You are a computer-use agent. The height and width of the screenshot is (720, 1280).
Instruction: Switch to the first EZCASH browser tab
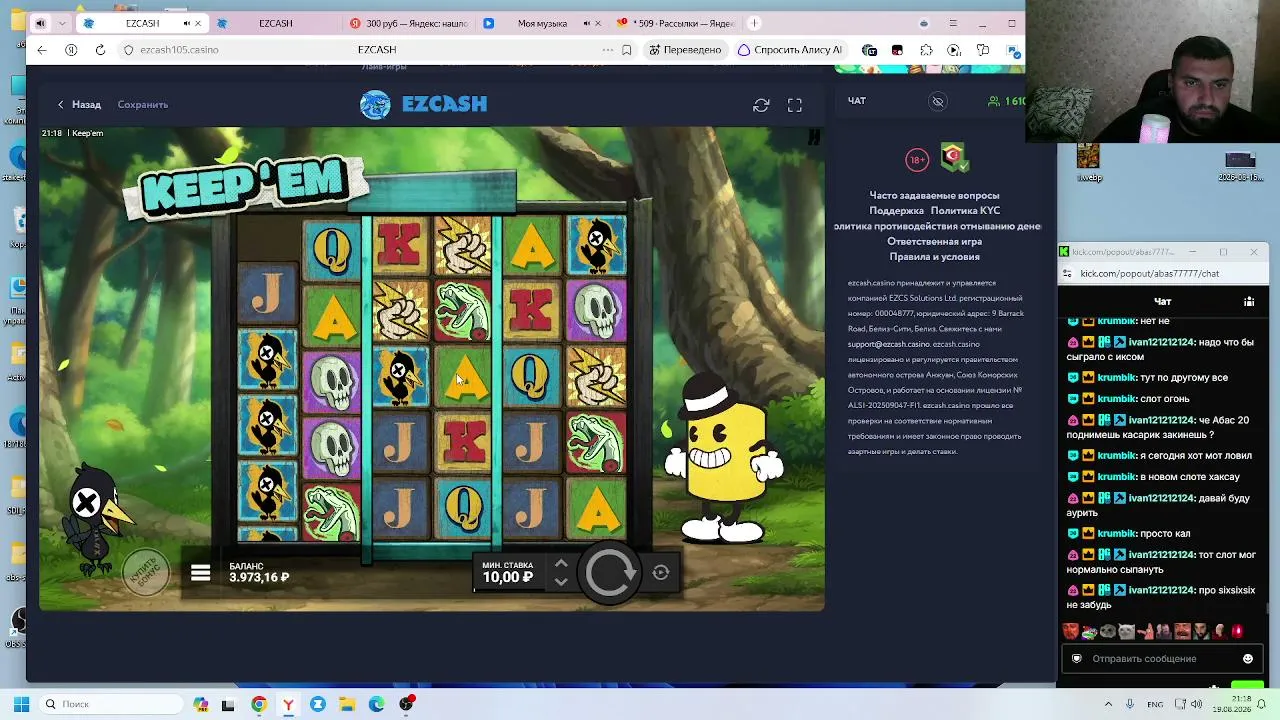(142, 23)
